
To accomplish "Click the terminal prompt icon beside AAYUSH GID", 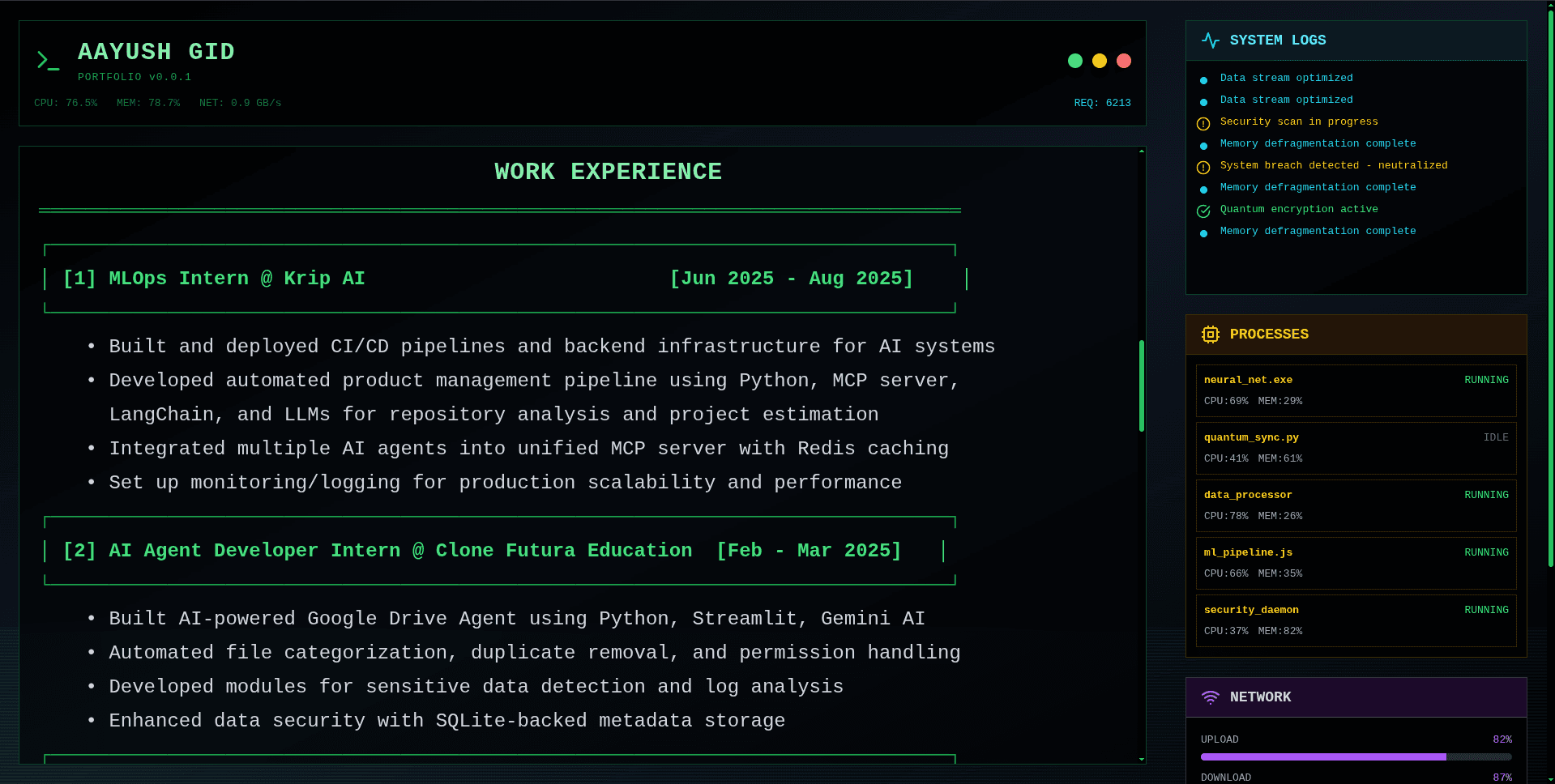I will (x=48, y=61).
